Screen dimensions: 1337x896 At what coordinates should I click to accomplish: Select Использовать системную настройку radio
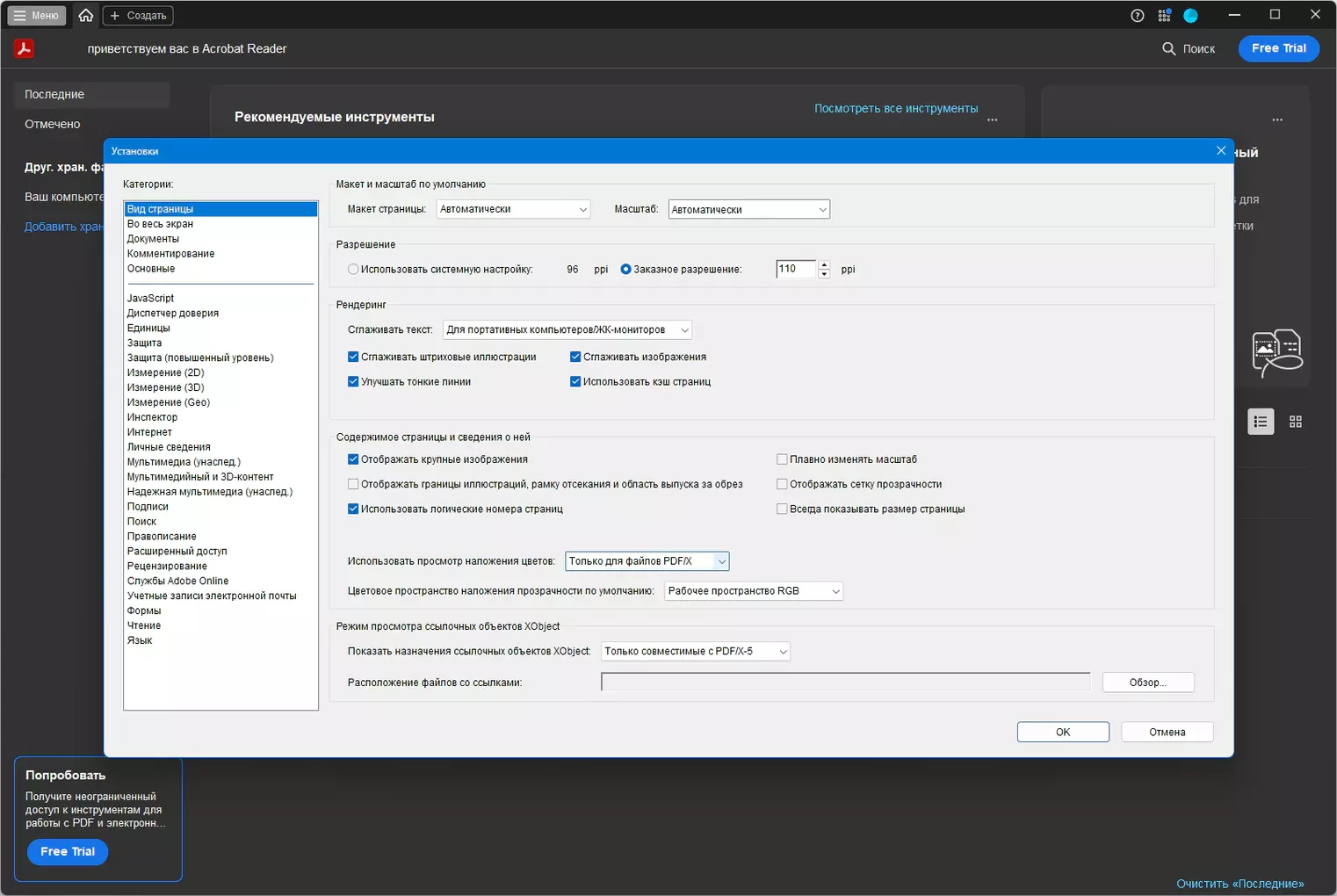pos(353,270)
